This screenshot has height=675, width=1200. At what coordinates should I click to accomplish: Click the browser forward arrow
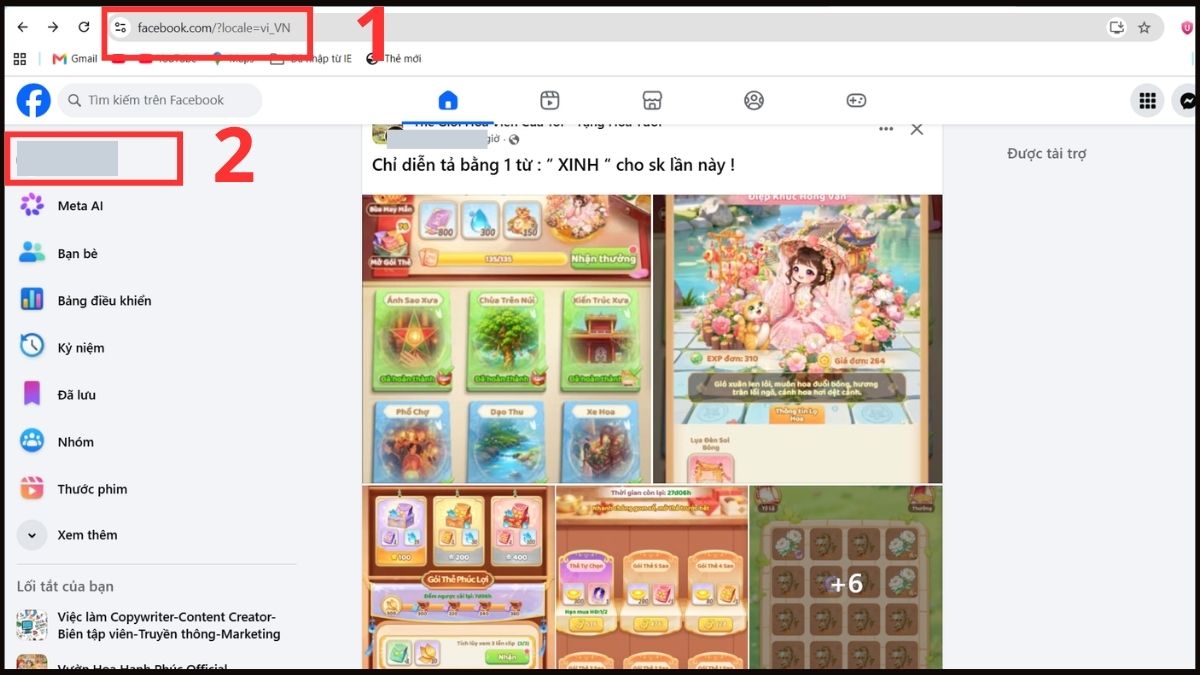(53, 27)
